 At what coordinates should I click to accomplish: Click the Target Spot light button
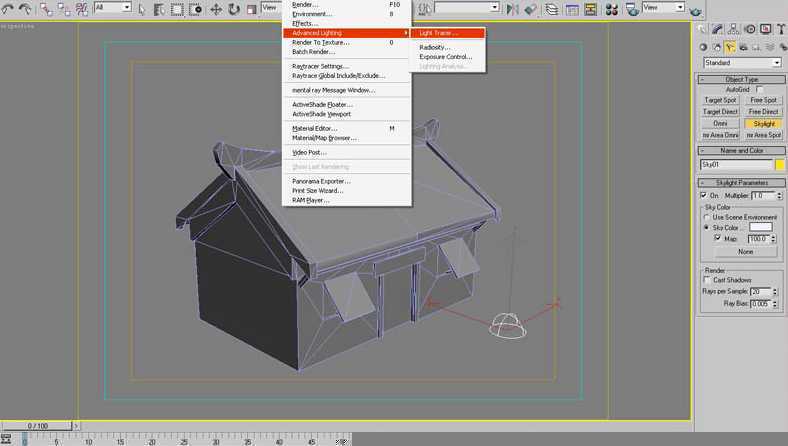720,100
